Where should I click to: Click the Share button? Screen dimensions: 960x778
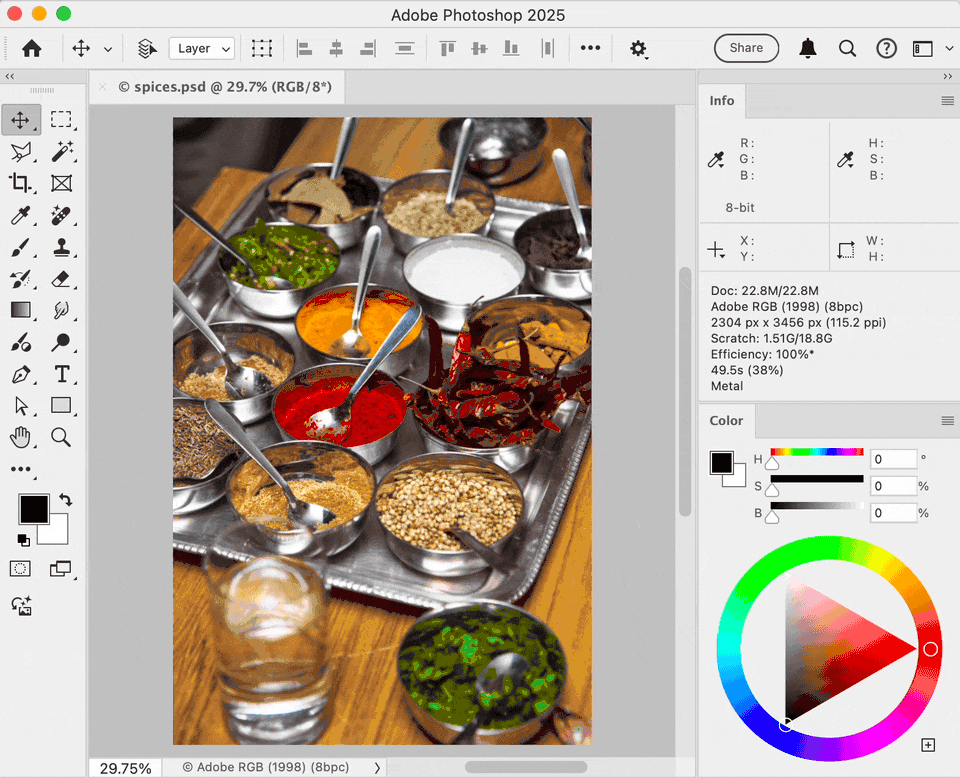[746, 47]
